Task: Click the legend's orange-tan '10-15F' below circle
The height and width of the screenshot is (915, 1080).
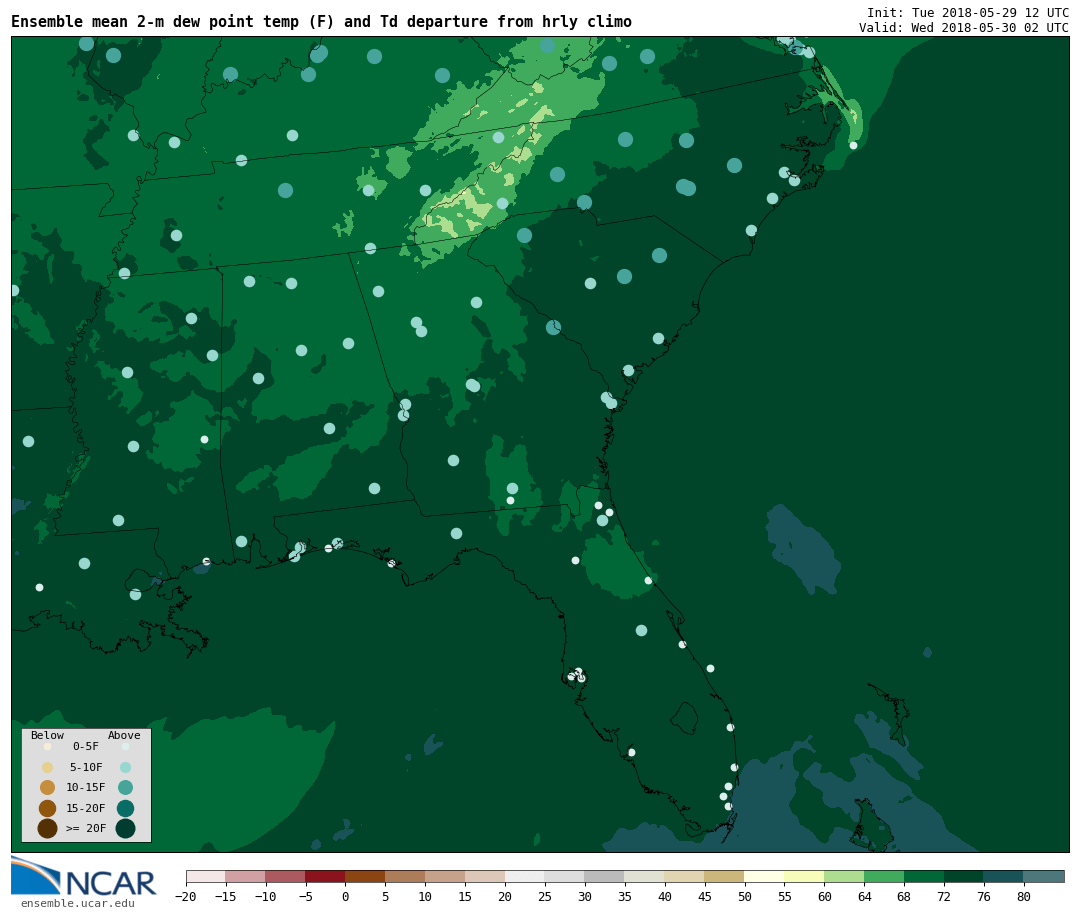Action: click(x=48, y=788)
